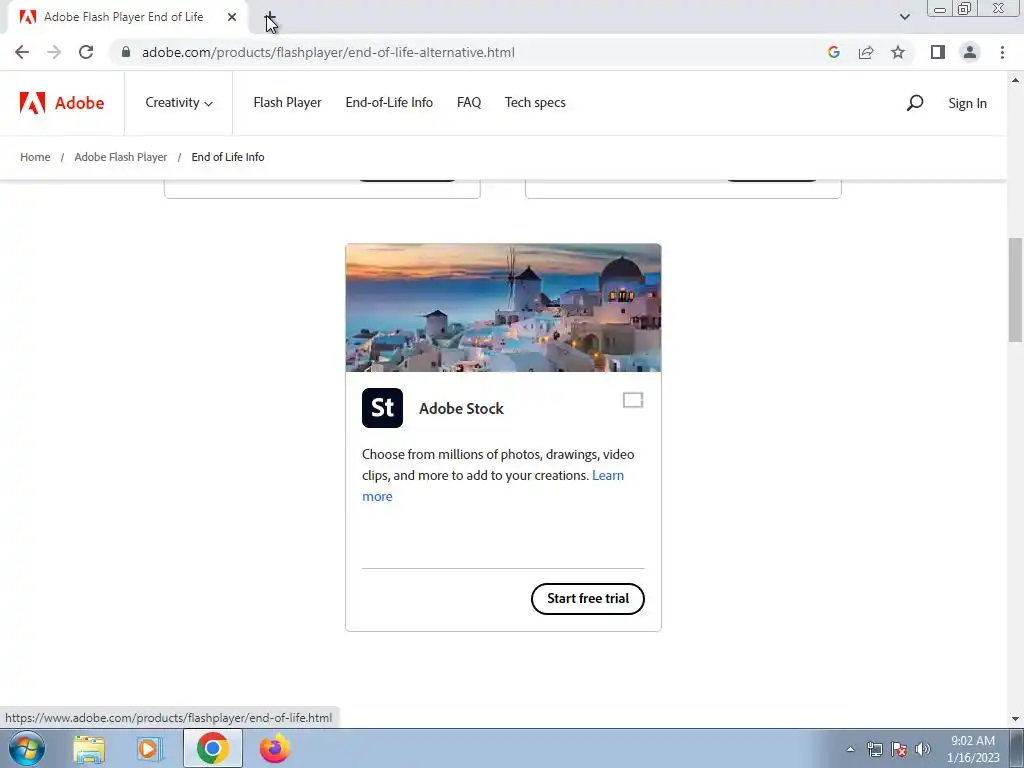1024x768 pixels.
Task: Open the site search magnifier icon
Action: pyautogui.click(x=914, y=103)
